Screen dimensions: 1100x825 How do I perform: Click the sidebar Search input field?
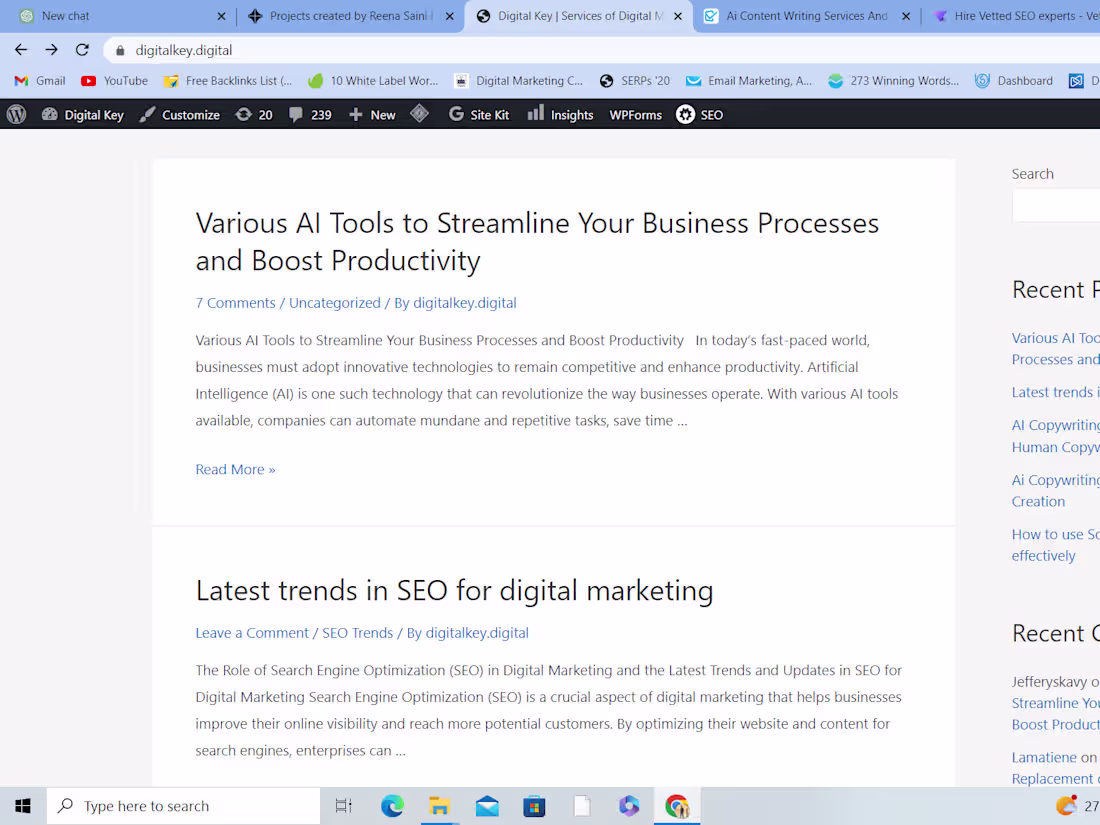1060,205
